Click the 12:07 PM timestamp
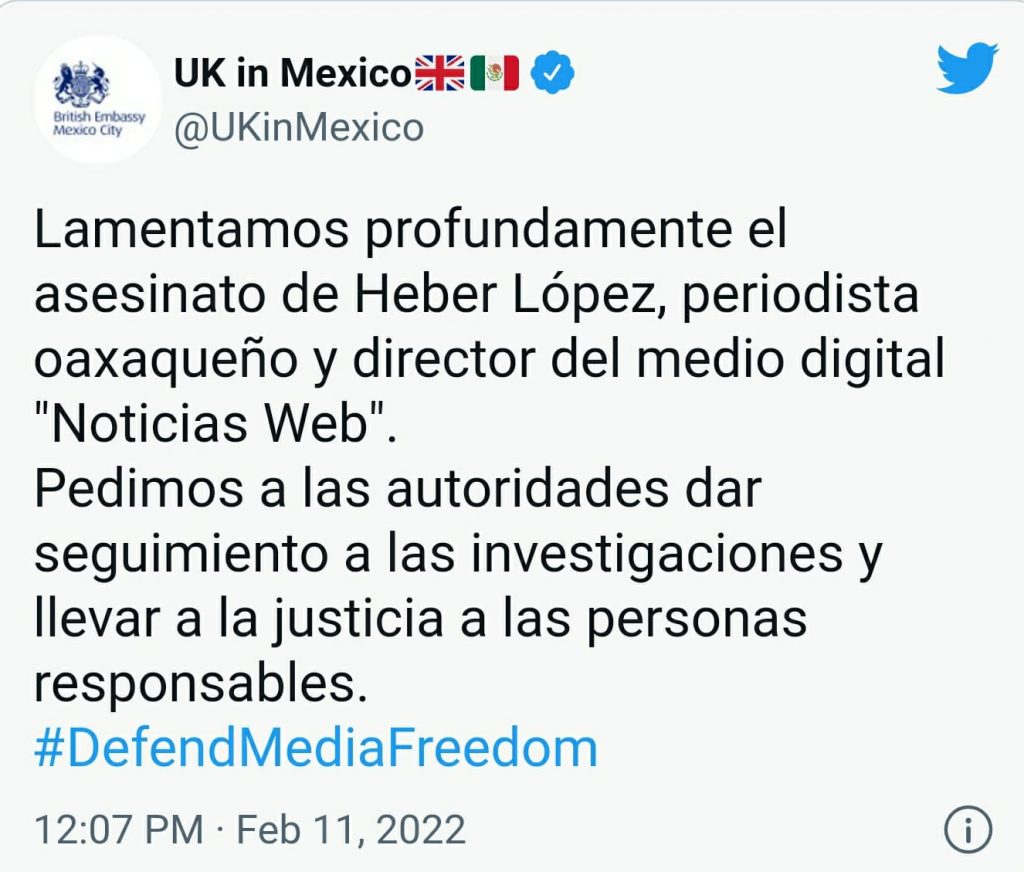1024x872 pixels. tap(119, 830)
